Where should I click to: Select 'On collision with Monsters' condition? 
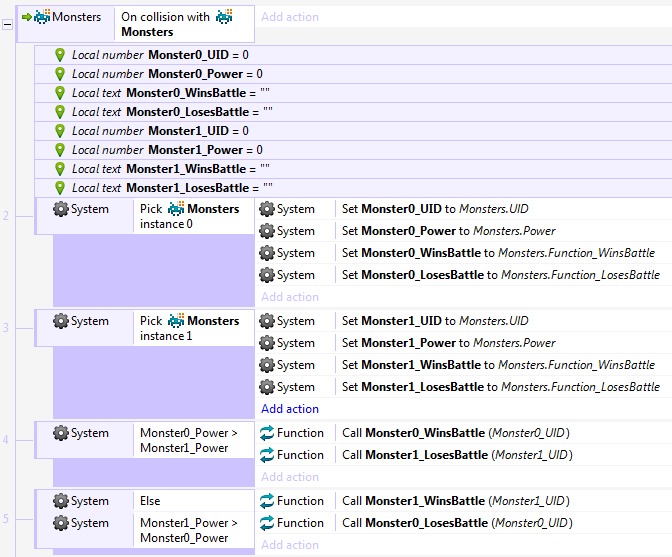pyautogui.click(x=185, y=24)
